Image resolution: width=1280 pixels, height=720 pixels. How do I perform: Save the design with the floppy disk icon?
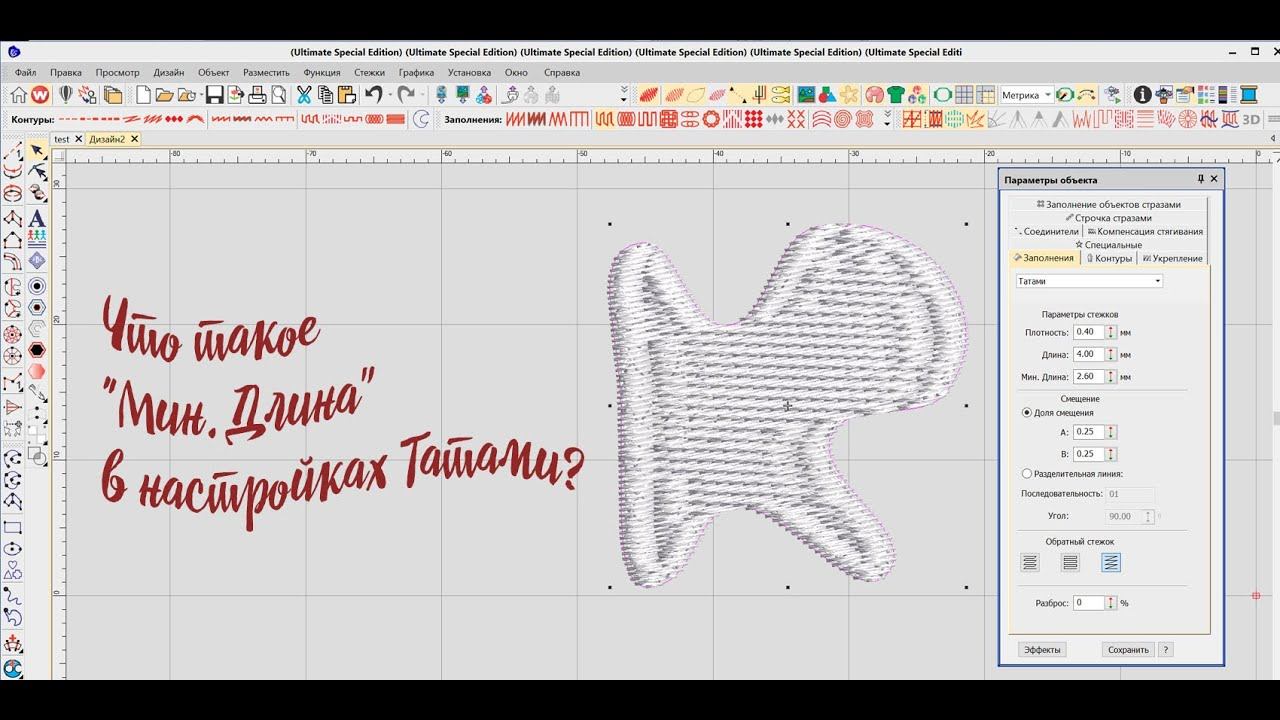point(214,95)
